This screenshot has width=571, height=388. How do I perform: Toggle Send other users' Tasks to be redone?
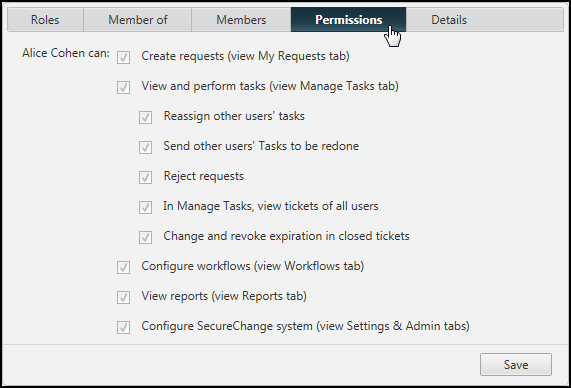coord(145,147)
